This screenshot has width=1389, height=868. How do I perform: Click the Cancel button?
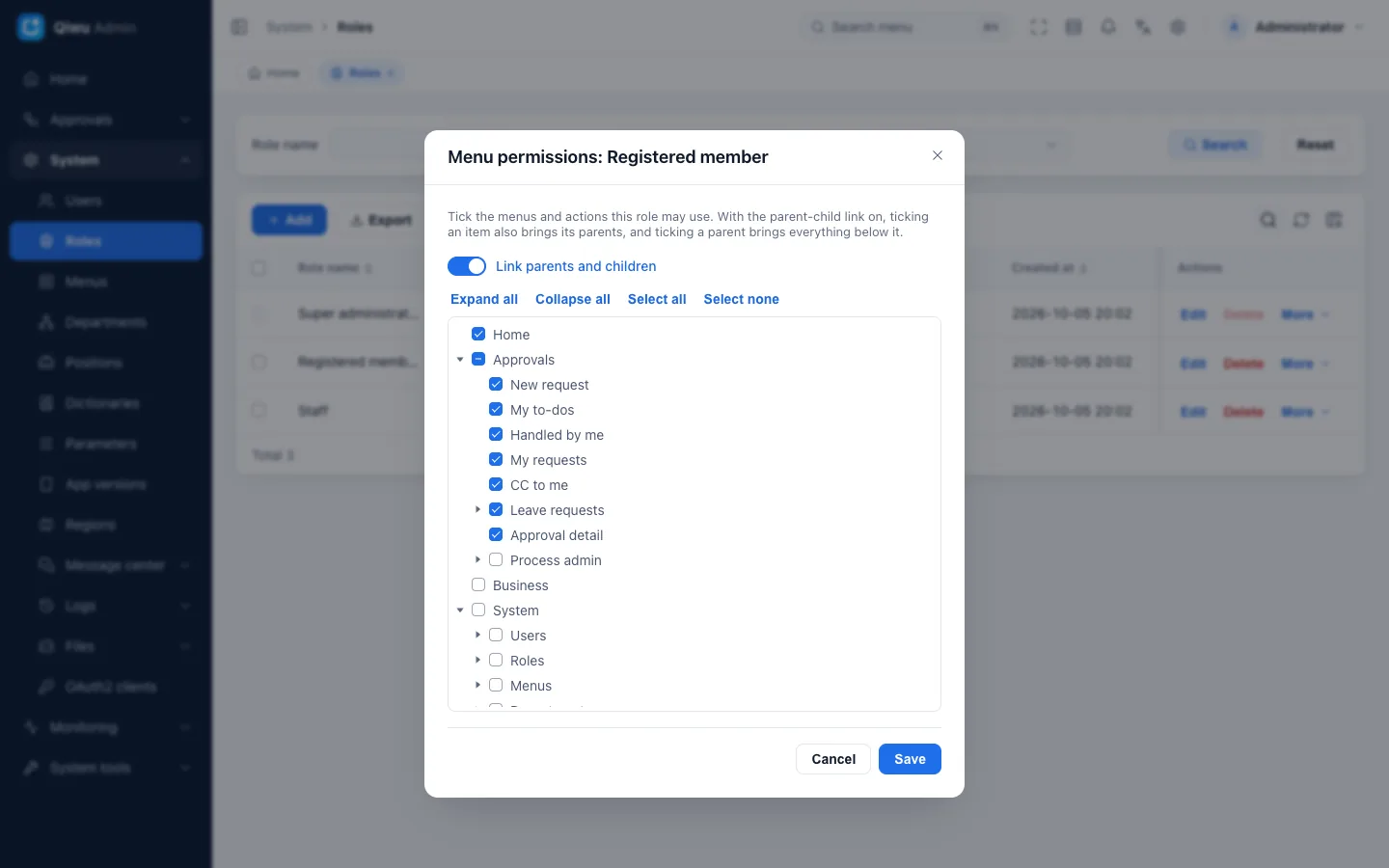[833, 759]
